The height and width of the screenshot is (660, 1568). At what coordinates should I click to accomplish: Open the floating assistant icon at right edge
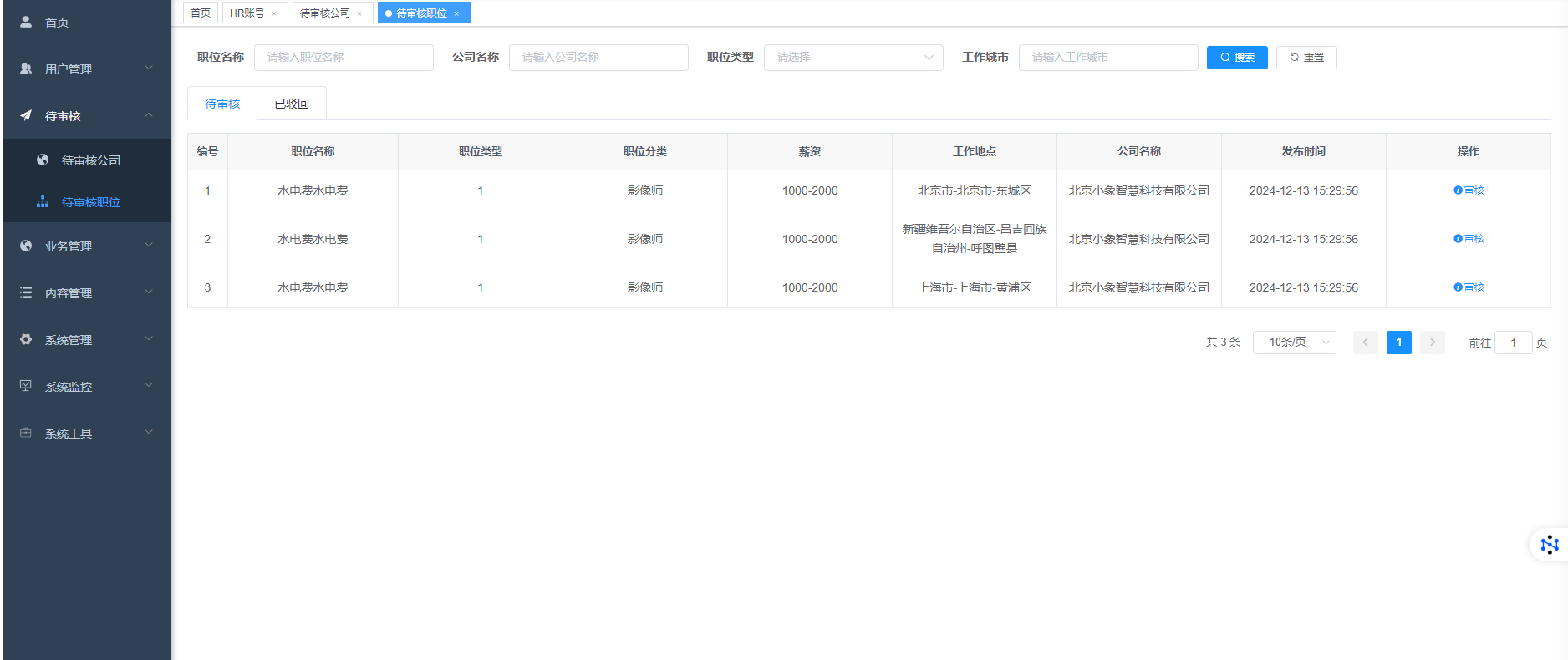(1549, 545)
